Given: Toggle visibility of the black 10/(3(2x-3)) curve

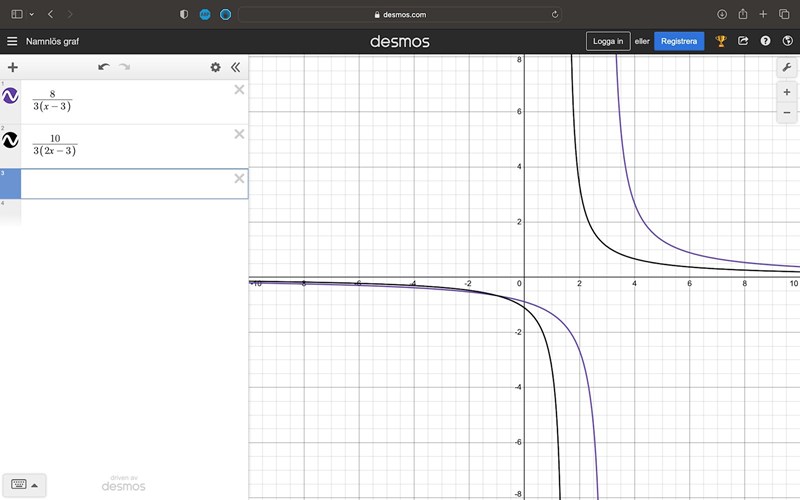Looking at the screenshot, I should coord(10,141).
